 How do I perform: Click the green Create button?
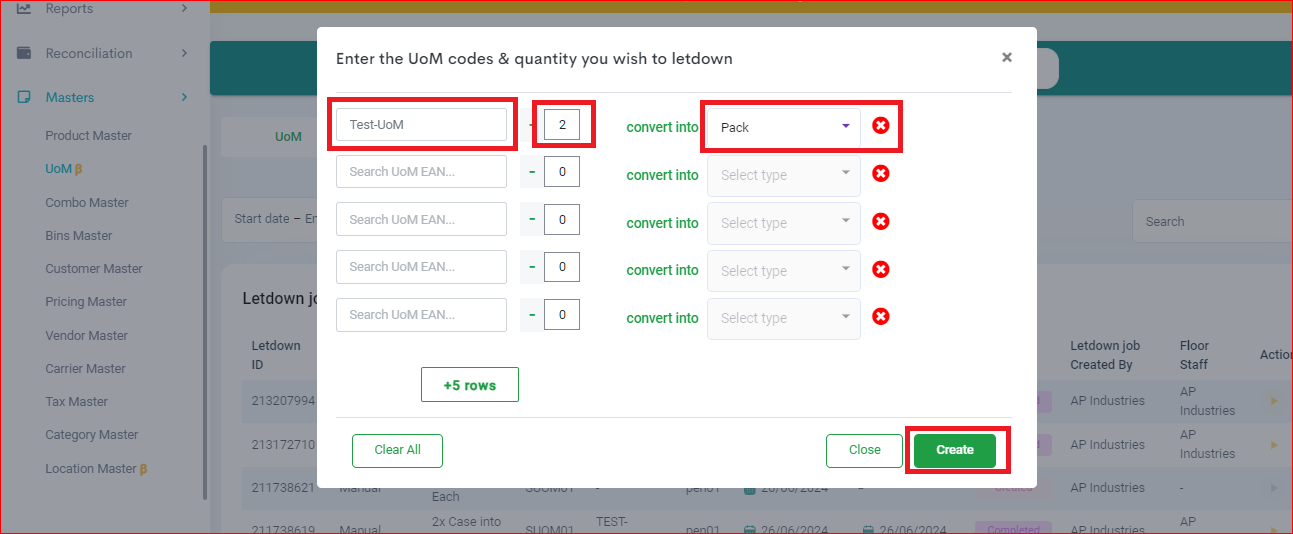955,450
